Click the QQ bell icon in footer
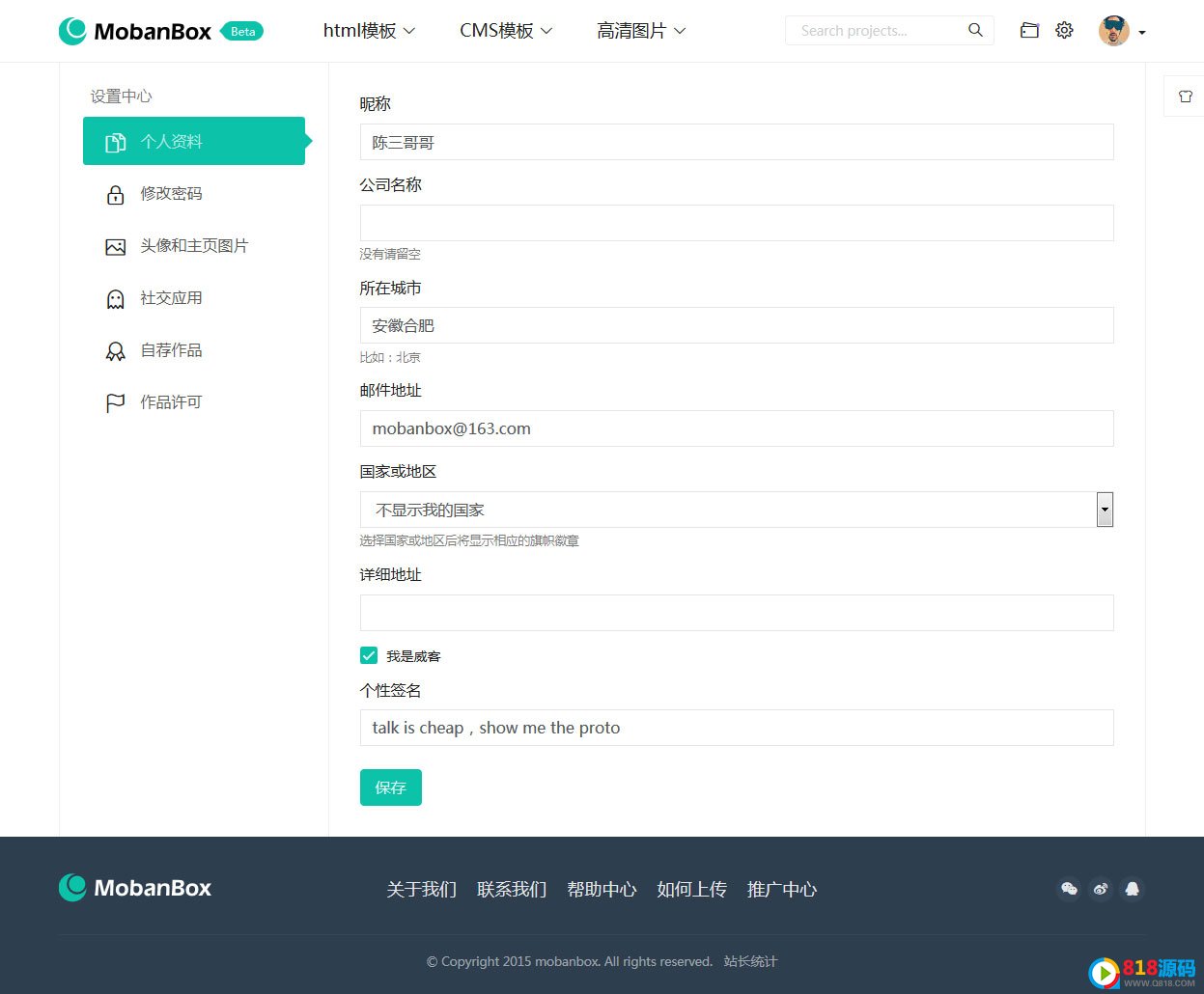Screen dimensions: 1204x994 [1132, 889]
